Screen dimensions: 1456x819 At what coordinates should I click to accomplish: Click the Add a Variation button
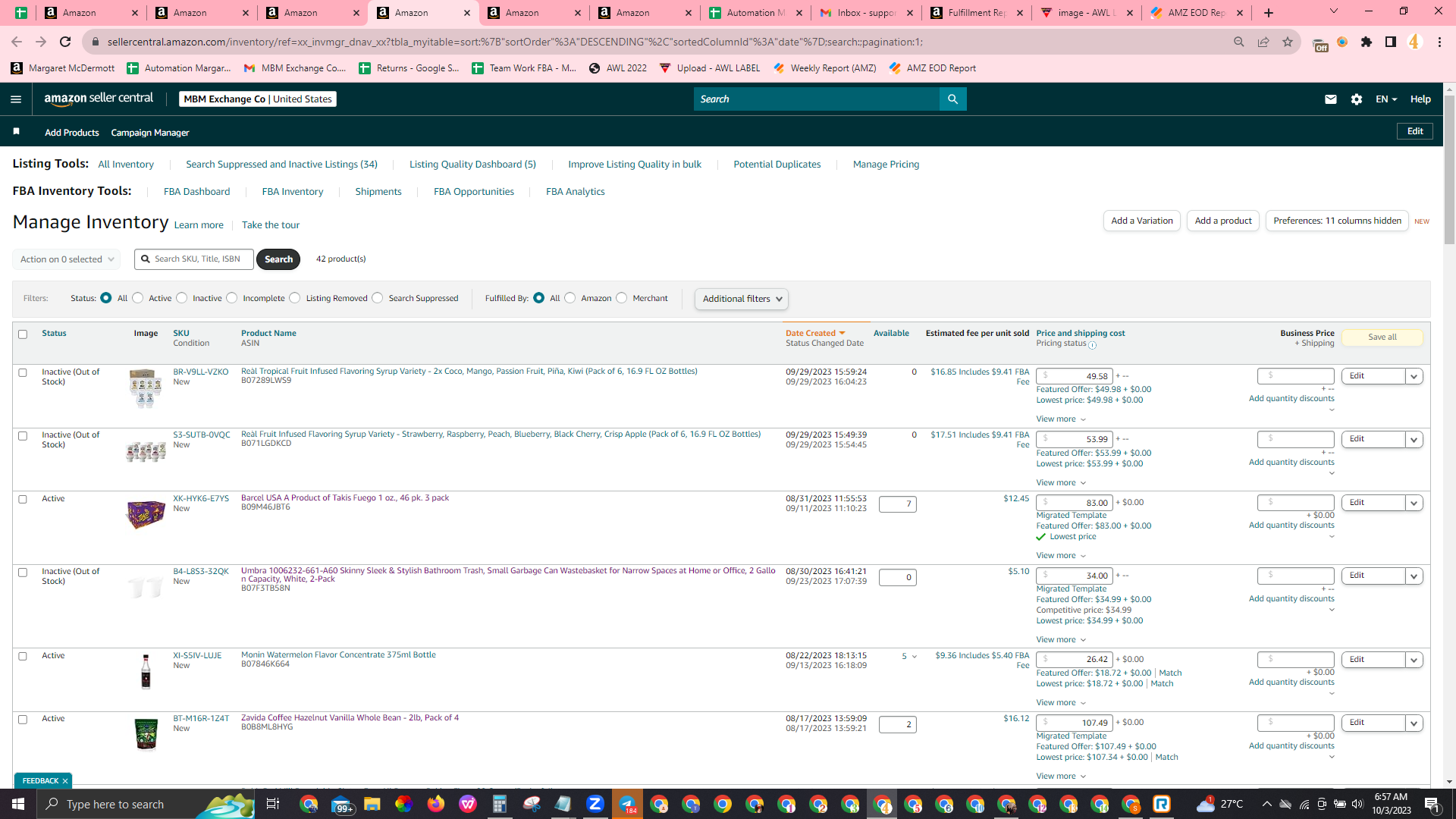pos(1141,221)
